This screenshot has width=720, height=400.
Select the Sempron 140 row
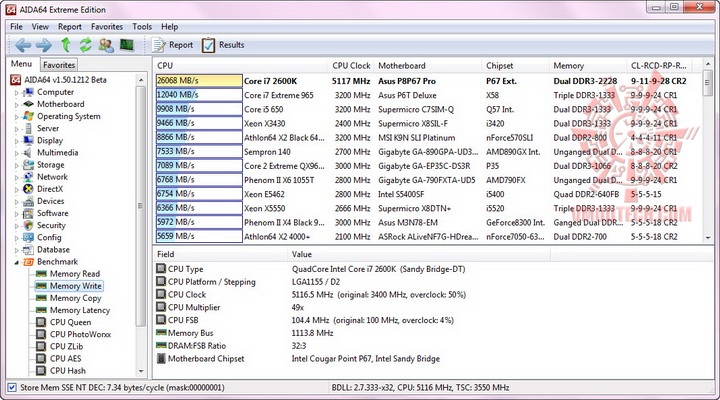tap(427, 152)
